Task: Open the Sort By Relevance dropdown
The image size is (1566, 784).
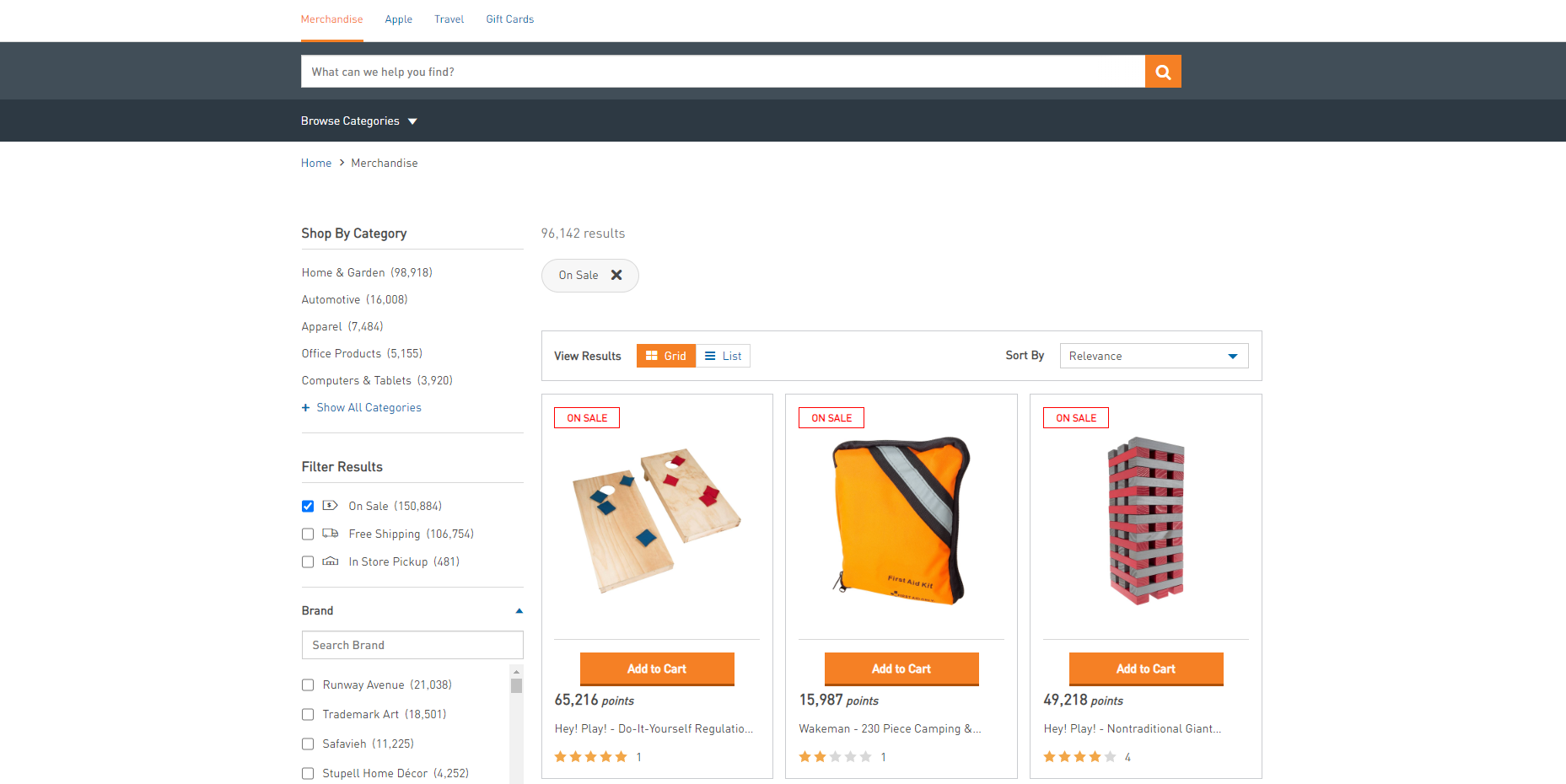Action: pos(1153,356)
